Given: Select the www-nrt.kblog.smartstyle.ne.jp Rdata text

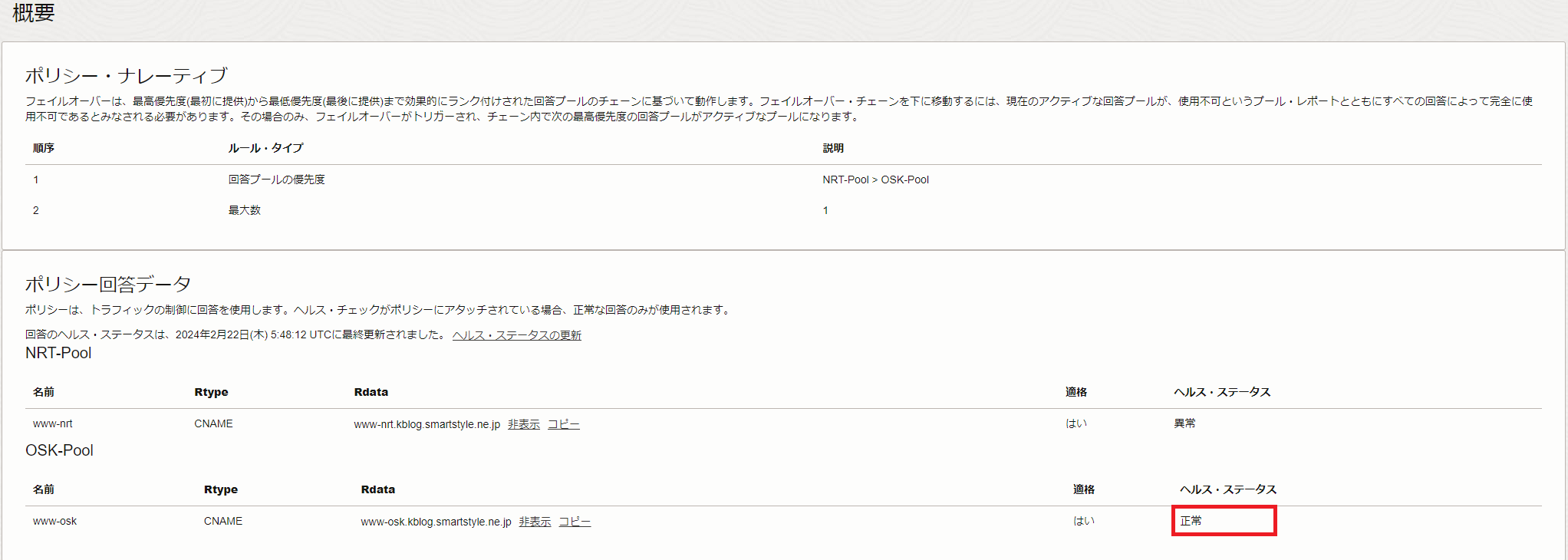Looking at the screenshot, I should coord(427,424).
